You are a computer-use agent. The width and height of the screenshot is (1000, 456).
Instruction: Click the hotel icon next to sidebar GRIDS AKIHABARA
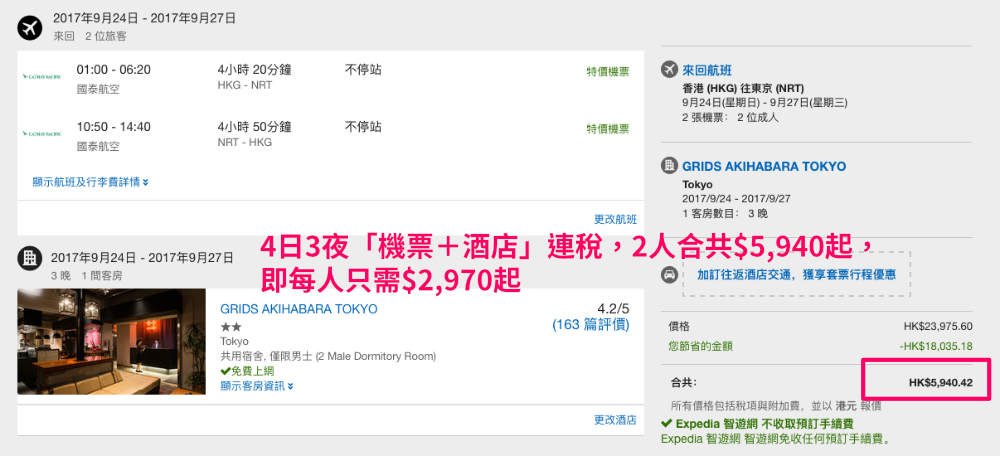669,166
